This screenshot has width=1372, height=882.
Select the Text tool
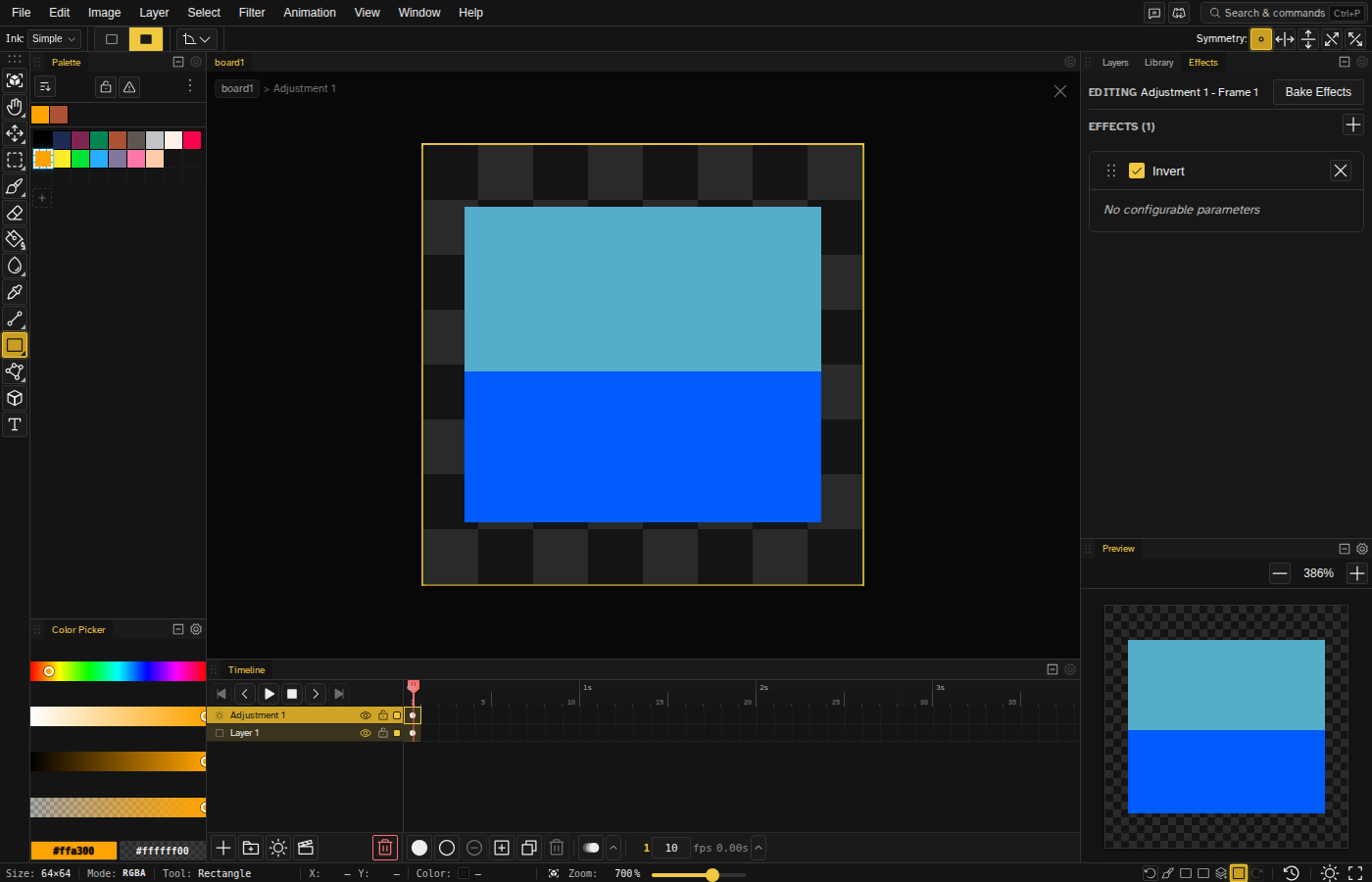(x=15, y=424)
